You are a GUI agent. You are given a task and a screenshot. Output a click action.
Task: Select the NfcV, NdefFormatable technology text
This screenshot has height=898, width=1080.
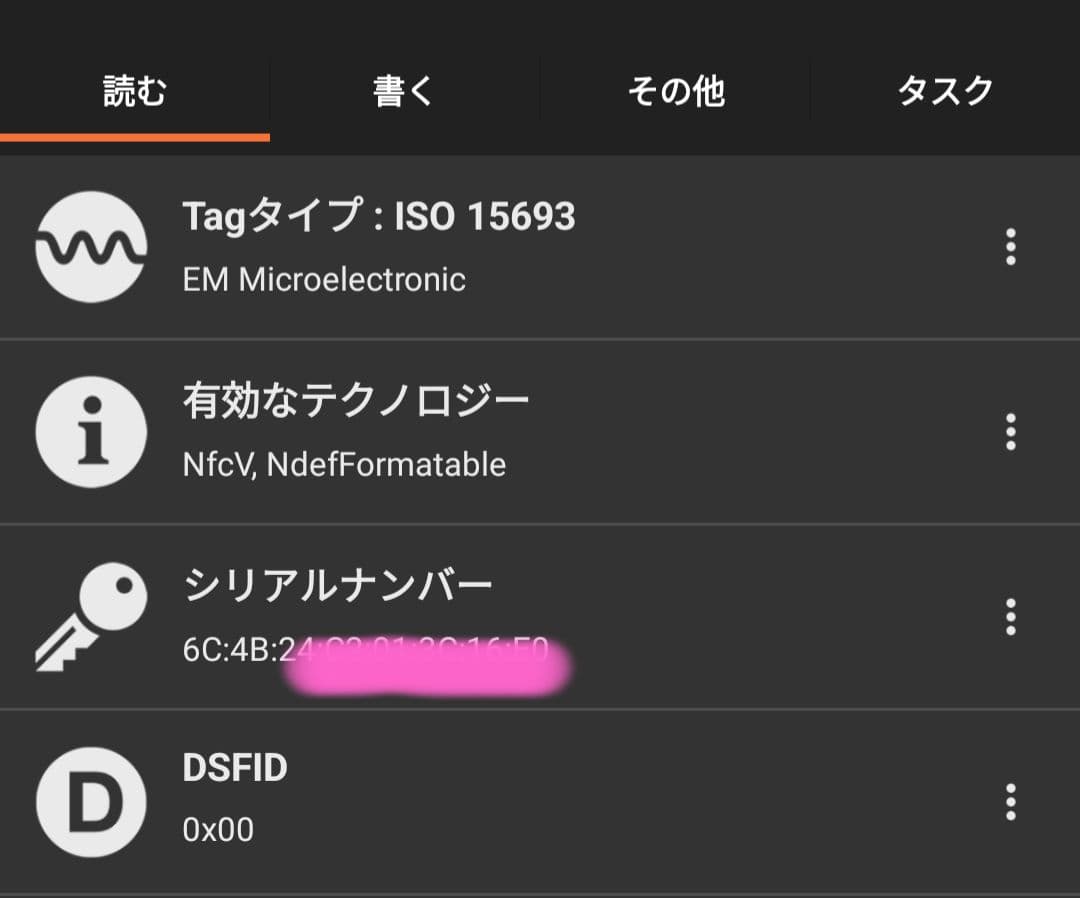tap(343, 463)
